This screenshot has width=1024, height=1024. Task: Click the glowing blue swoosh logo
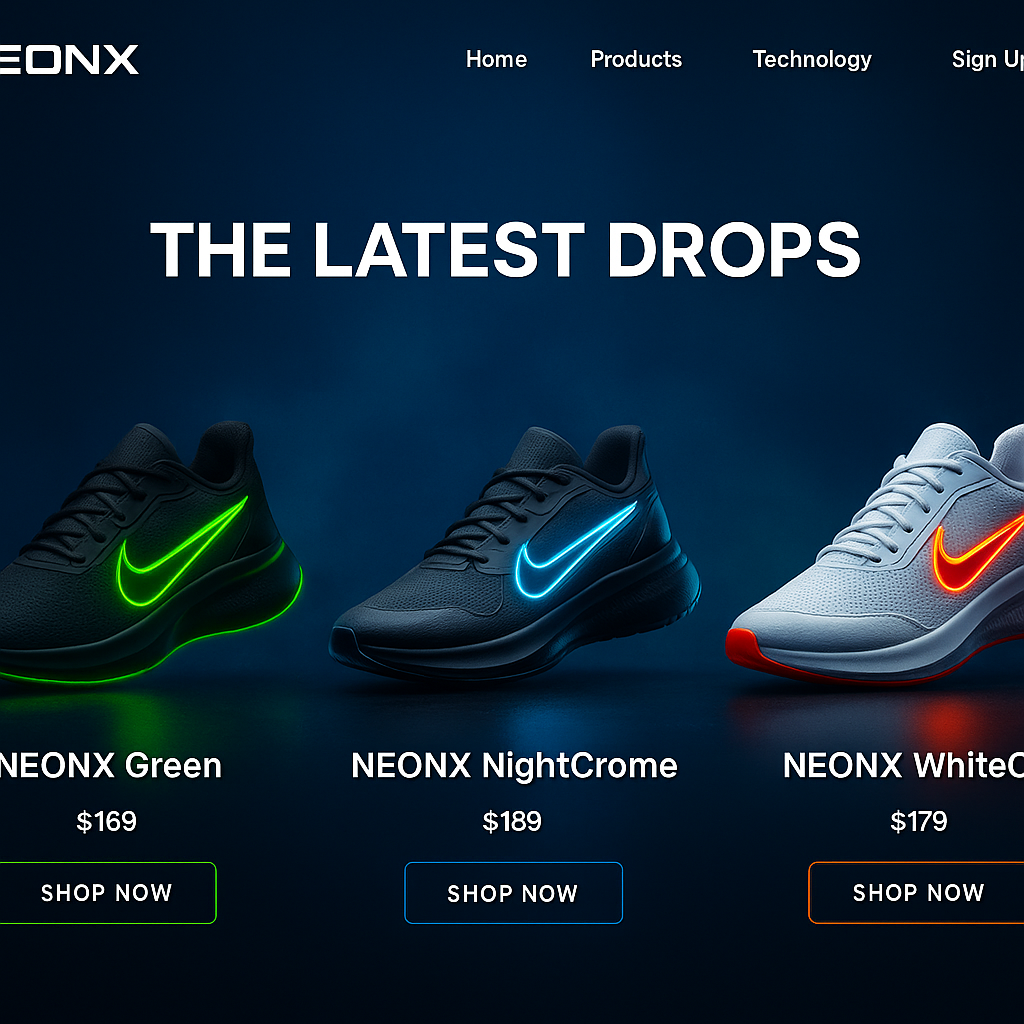pyautogui.click(x=576, y=550)
